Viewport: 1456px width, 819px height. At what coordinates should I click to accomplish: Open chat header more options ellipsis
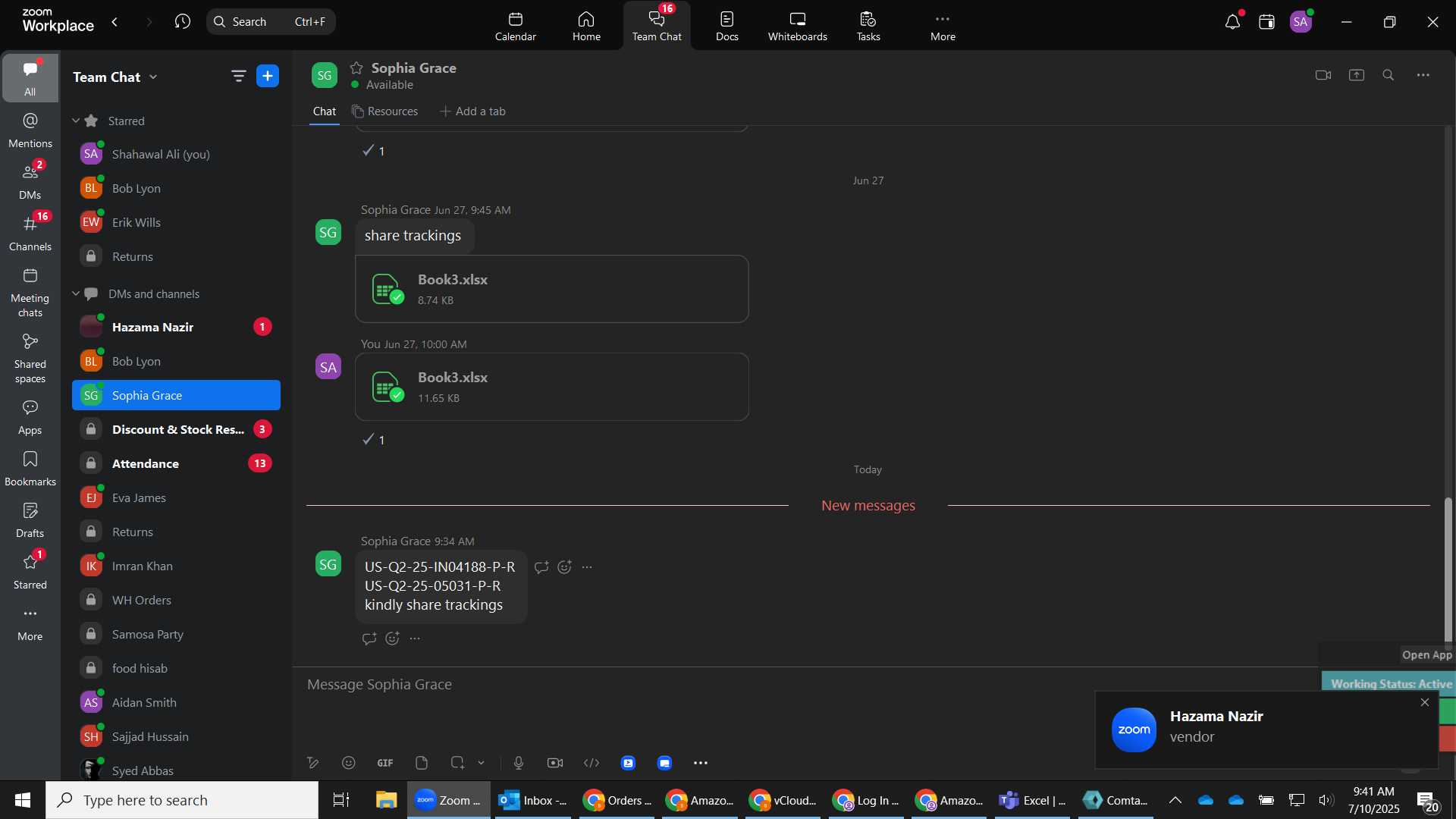point(1423,75)
